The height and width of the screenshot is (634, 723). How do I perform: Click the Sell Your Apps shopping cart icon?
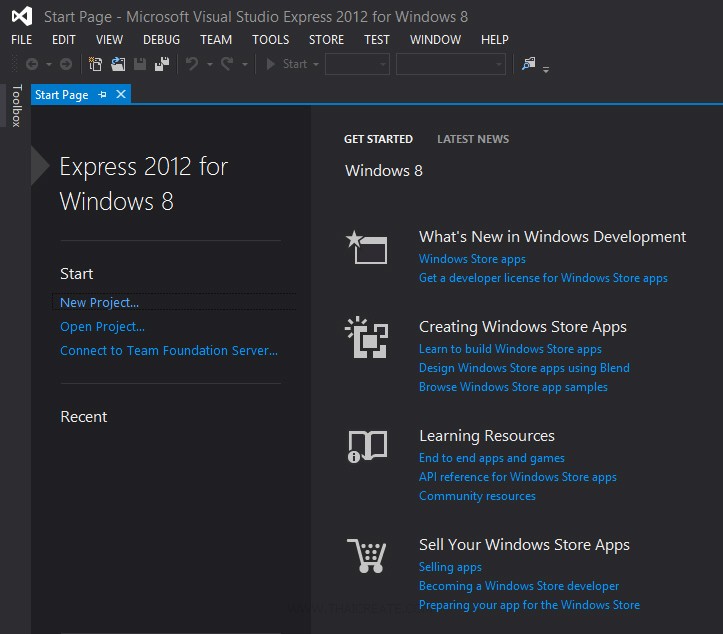pos(367,556)
